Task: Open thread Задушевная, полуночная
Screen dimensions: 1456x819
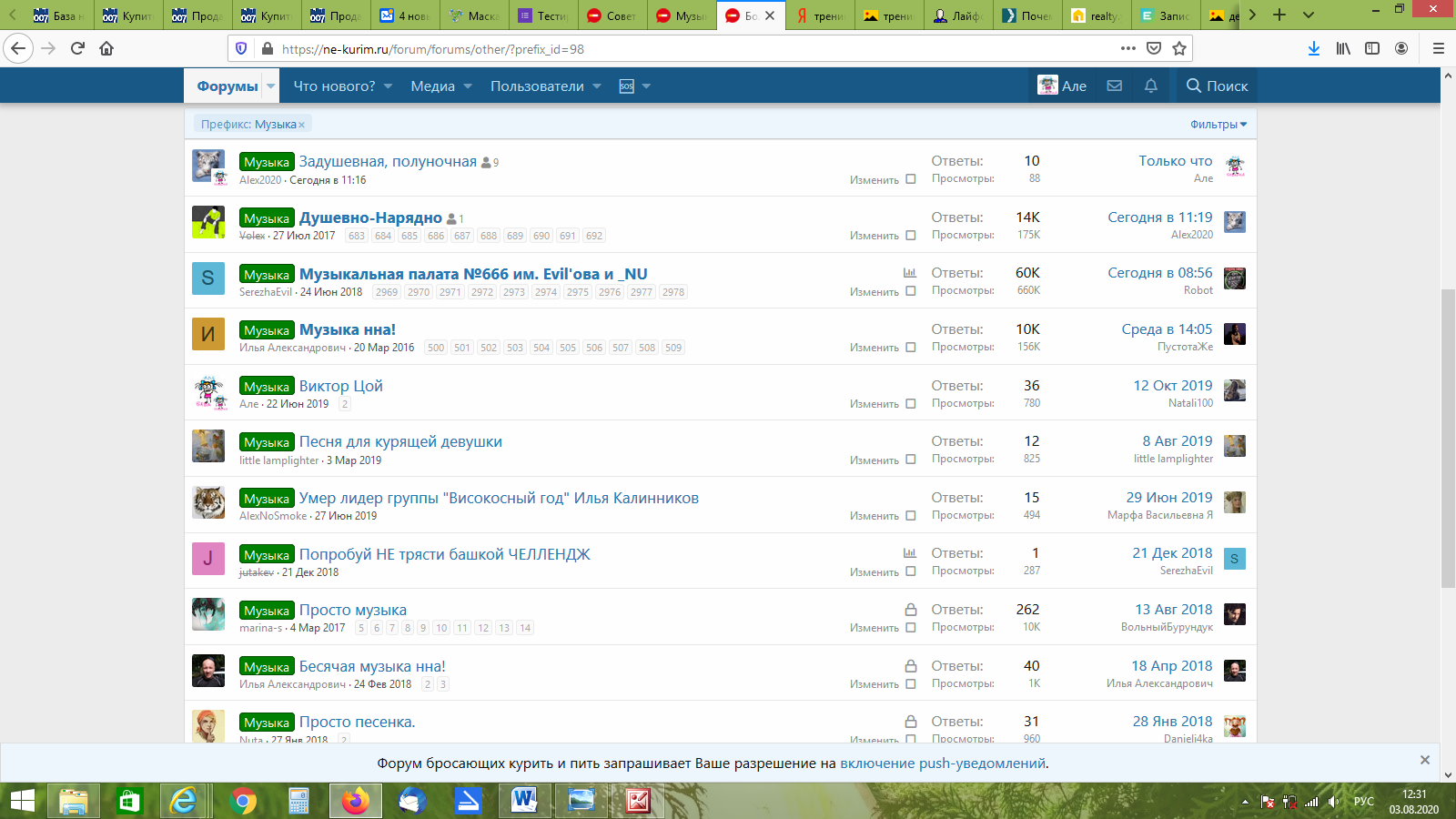Action: click(388, 162)
